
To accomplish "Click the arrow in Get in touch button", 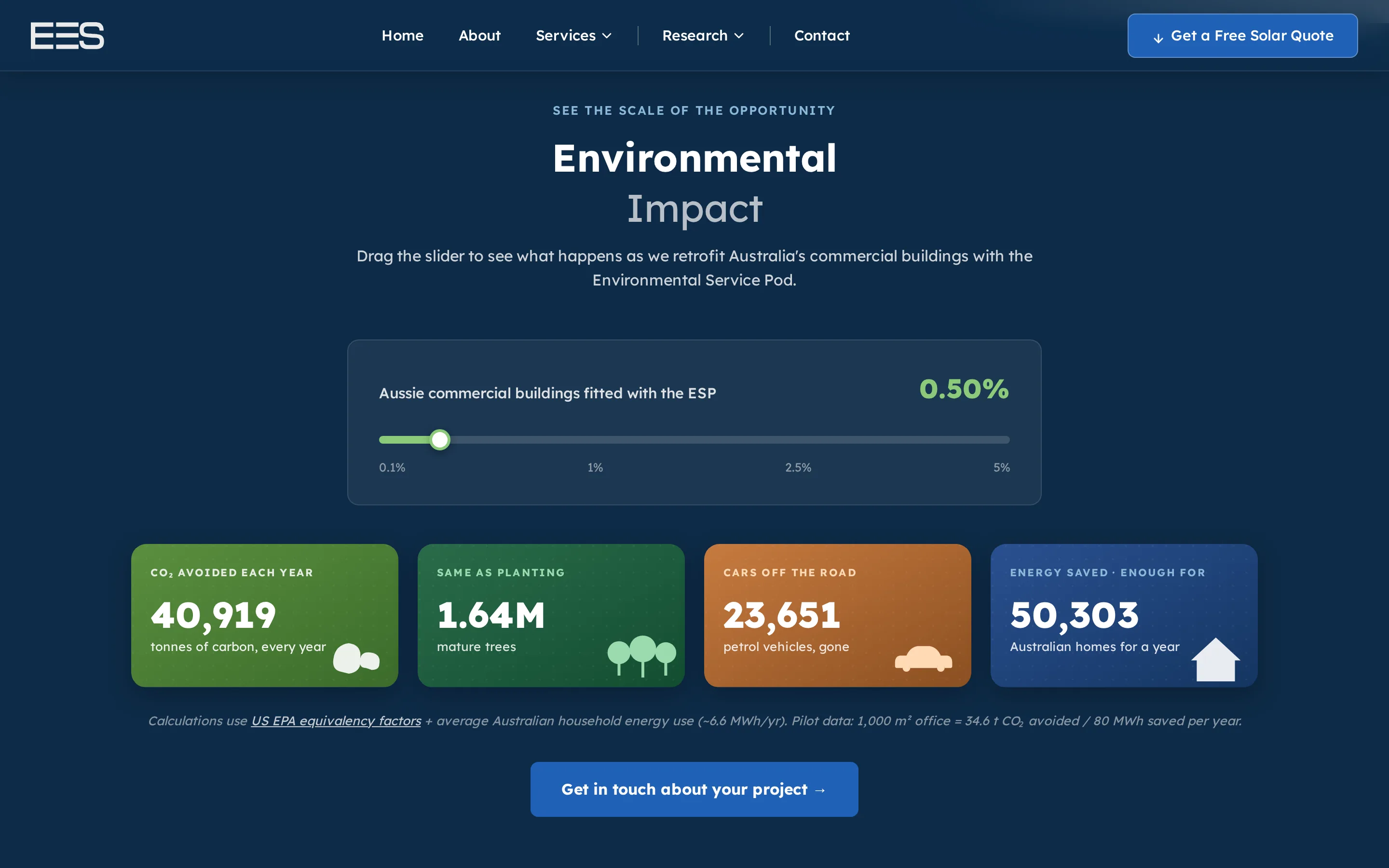I will (820, 790).
